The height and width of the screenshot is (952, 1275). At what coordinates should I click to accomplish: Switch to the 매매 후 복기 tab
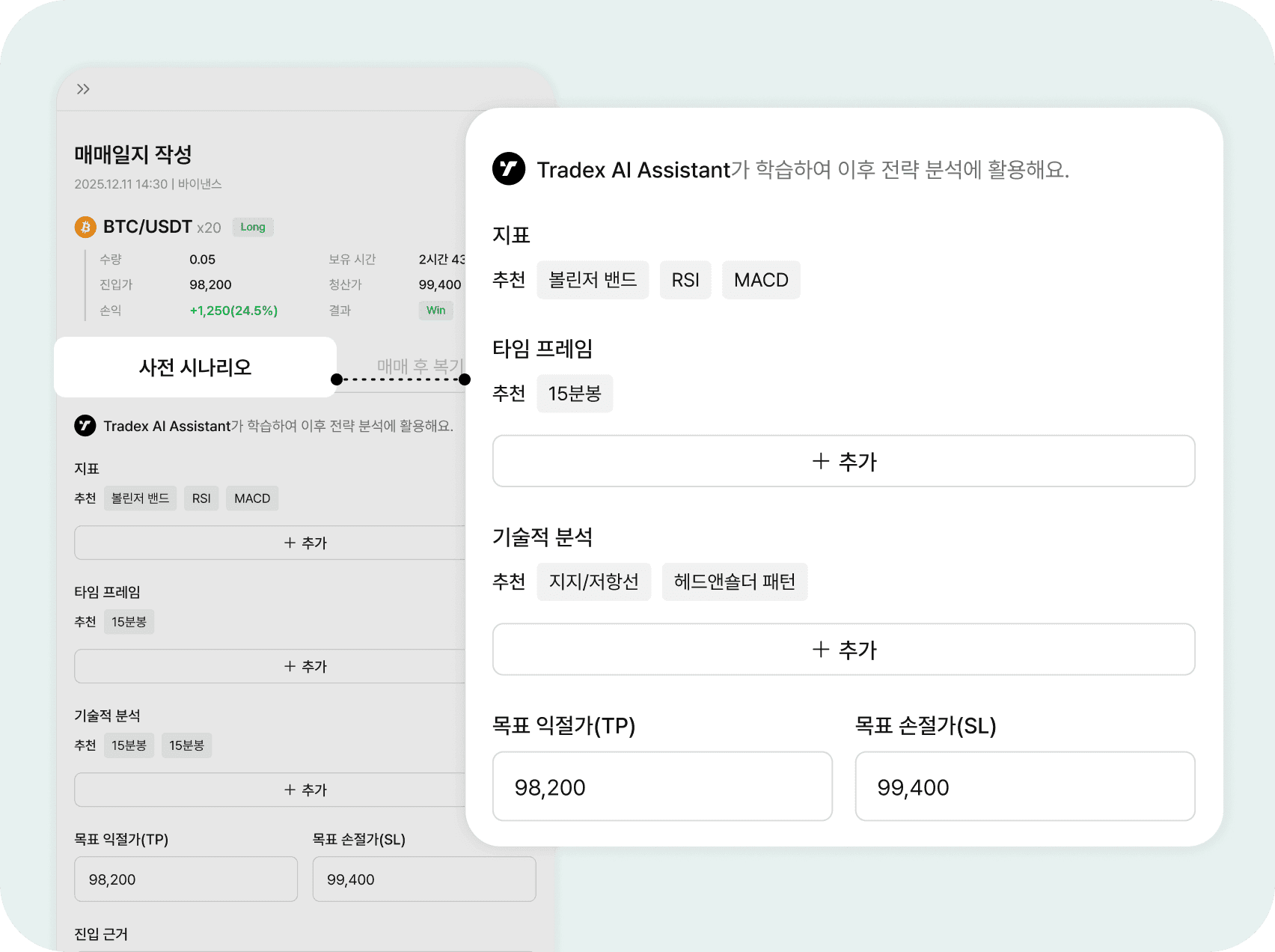pos(421,366)
